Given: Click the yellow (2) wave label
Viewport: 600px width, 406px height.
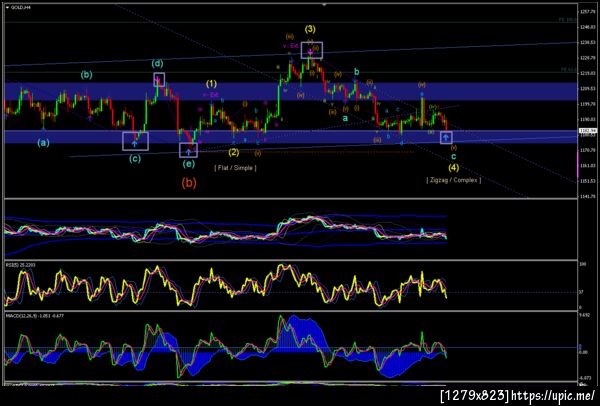Looking at the screenshot, I should tap(234, 152).
